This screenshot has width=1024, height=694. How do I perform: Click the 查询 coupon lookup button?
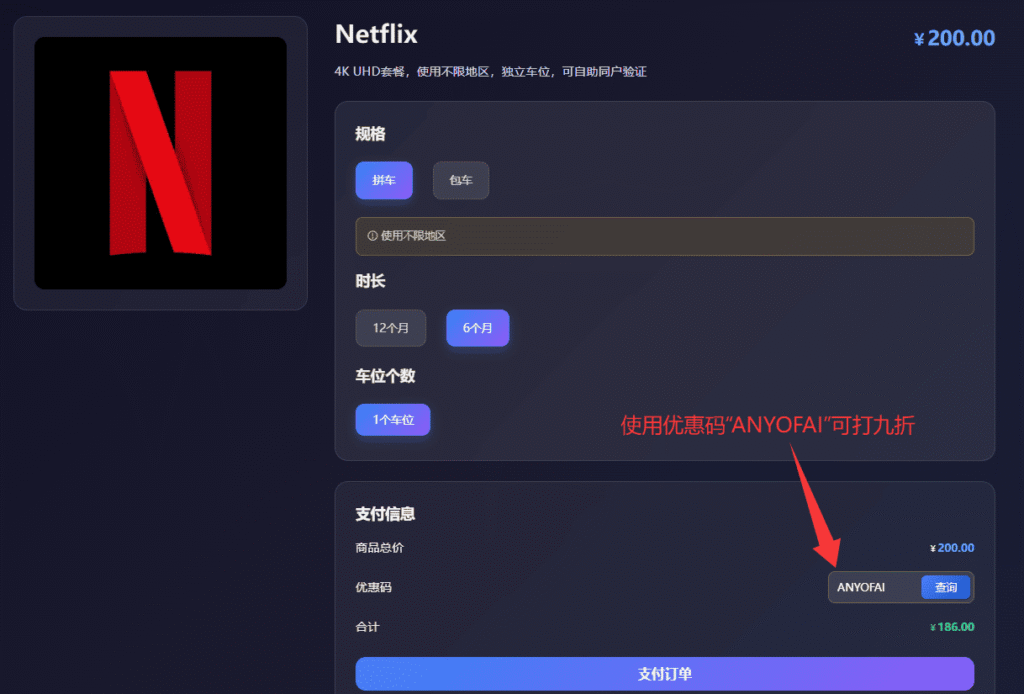(945, 587)
